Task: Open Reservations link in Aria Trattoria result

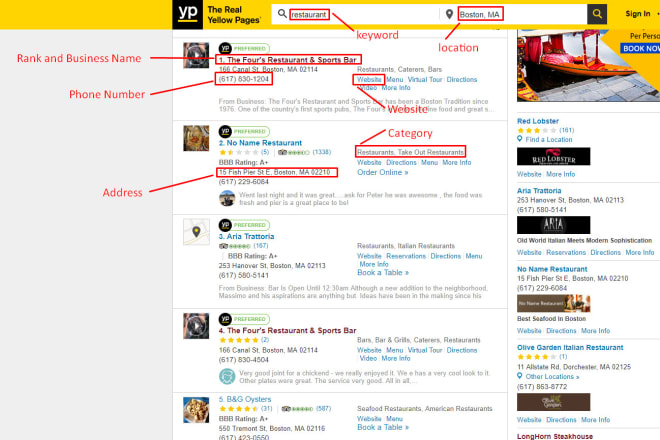Action: click(406, 256)
